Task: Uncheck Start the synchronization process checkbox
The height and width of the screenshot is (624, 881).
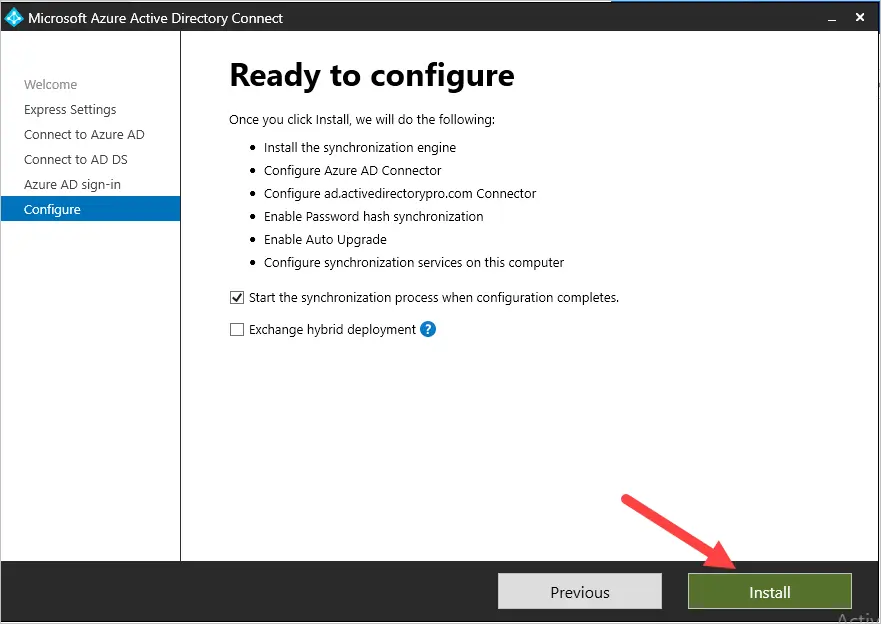Action: (237, 298)
